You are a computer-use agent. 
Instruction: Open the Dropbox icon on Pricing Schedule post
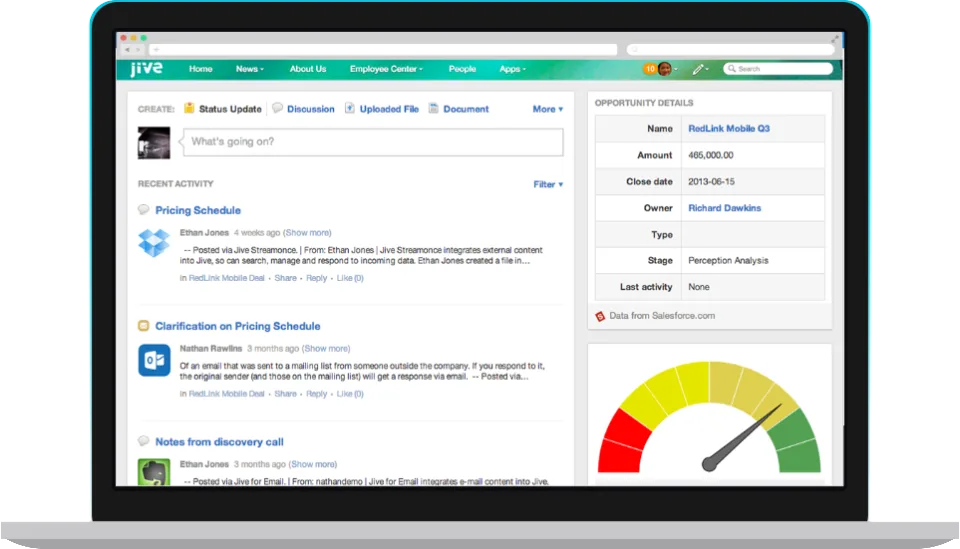point(154,242)
